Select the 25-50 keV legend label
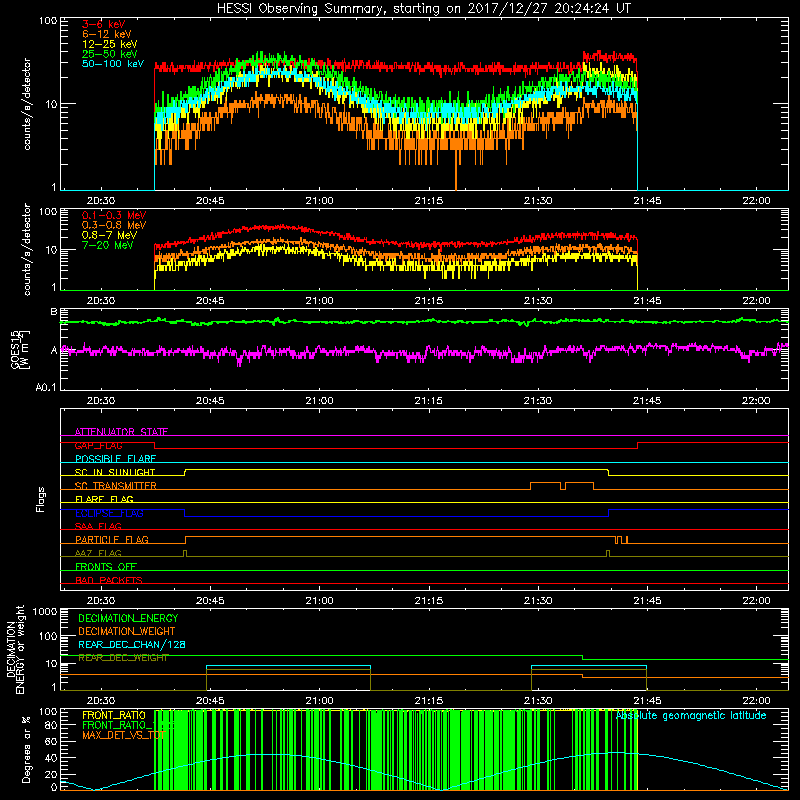Image resolution: width=800 pixels, height=800 pixels. (109, 54)
